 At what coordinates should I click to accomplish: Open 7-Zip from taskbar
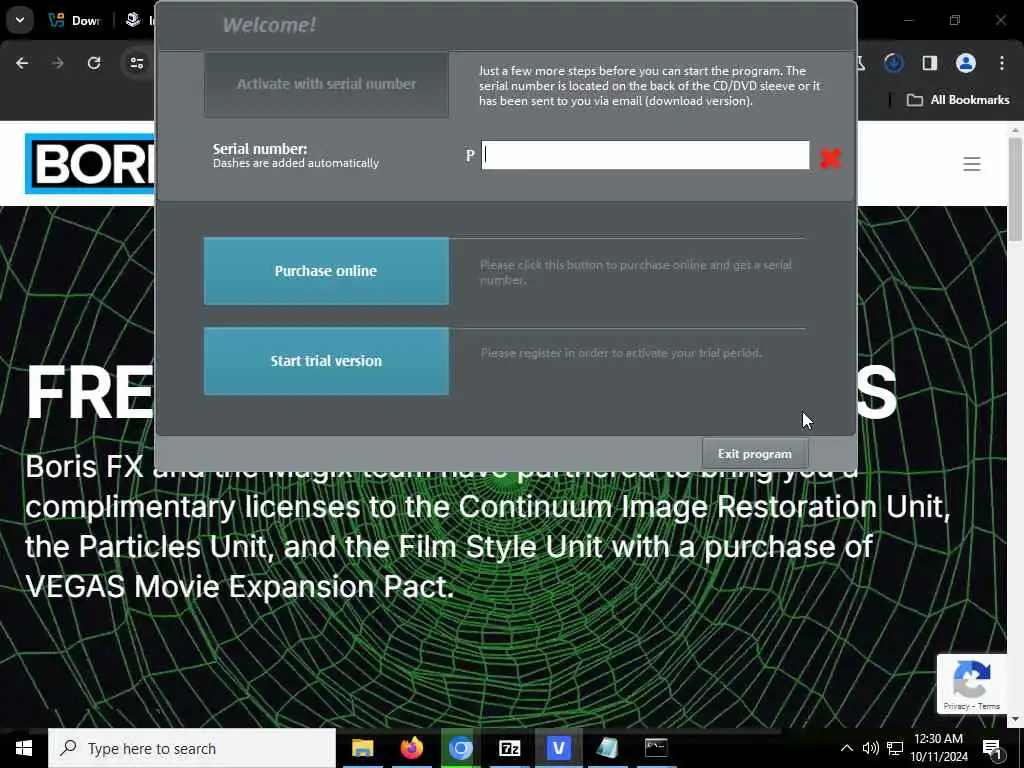click(x=509, y=748)
